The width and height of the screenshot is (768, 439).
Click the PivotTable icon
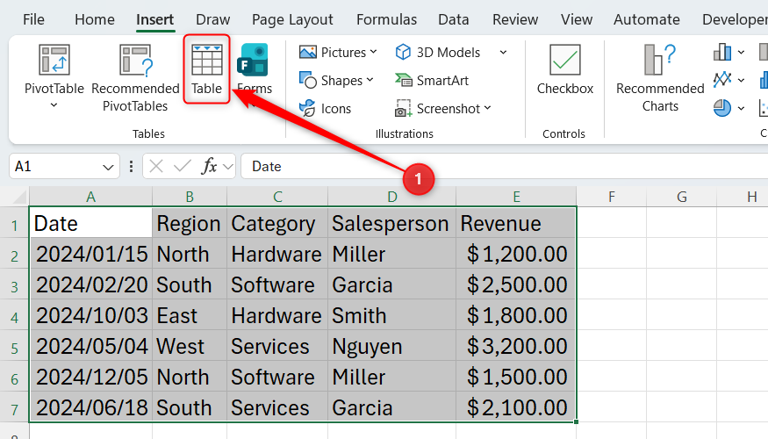coord(54,59)
